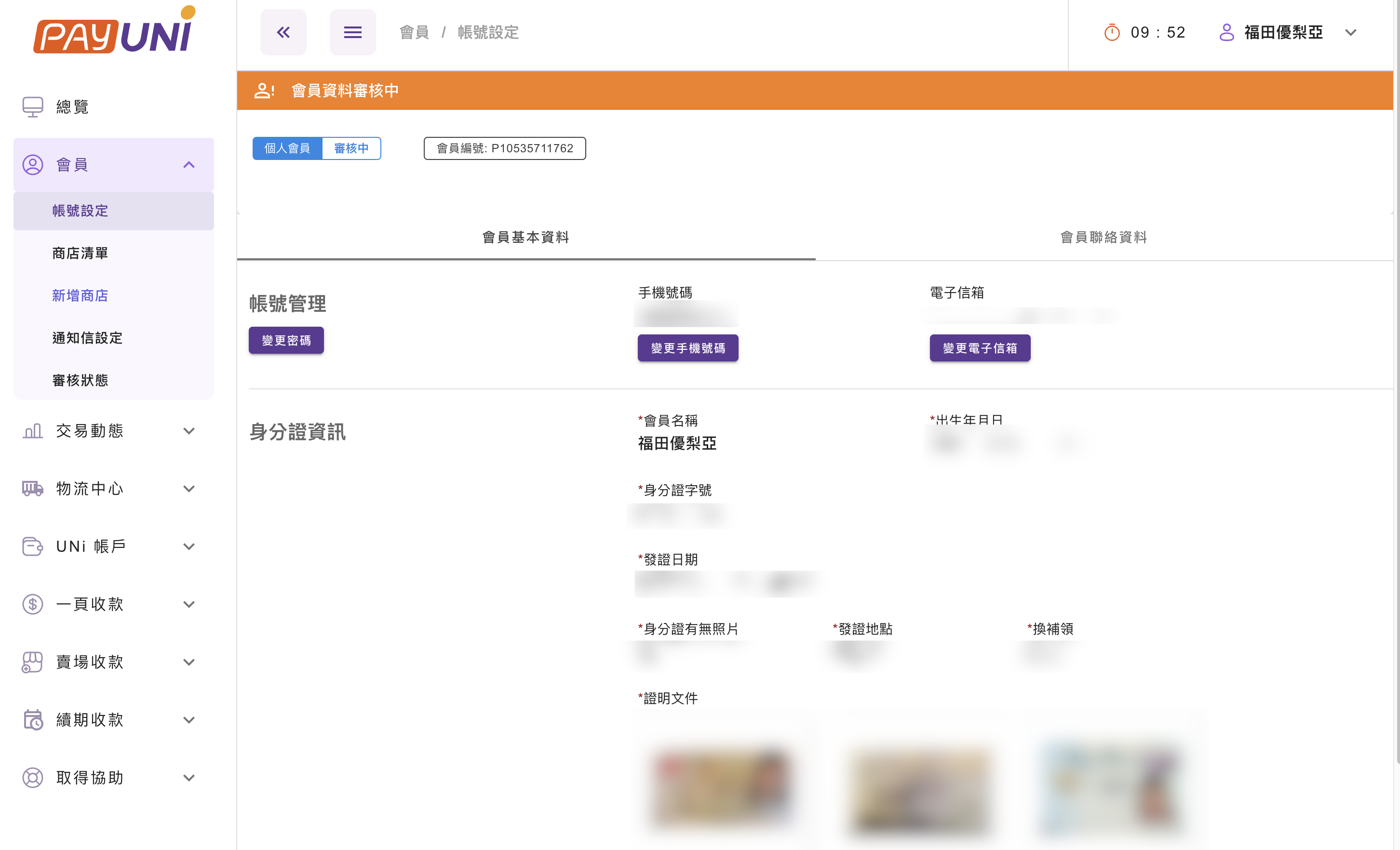Click the 總覽 monitor icon
Screen dimensions: 1400x850
[x=32, y=107]
